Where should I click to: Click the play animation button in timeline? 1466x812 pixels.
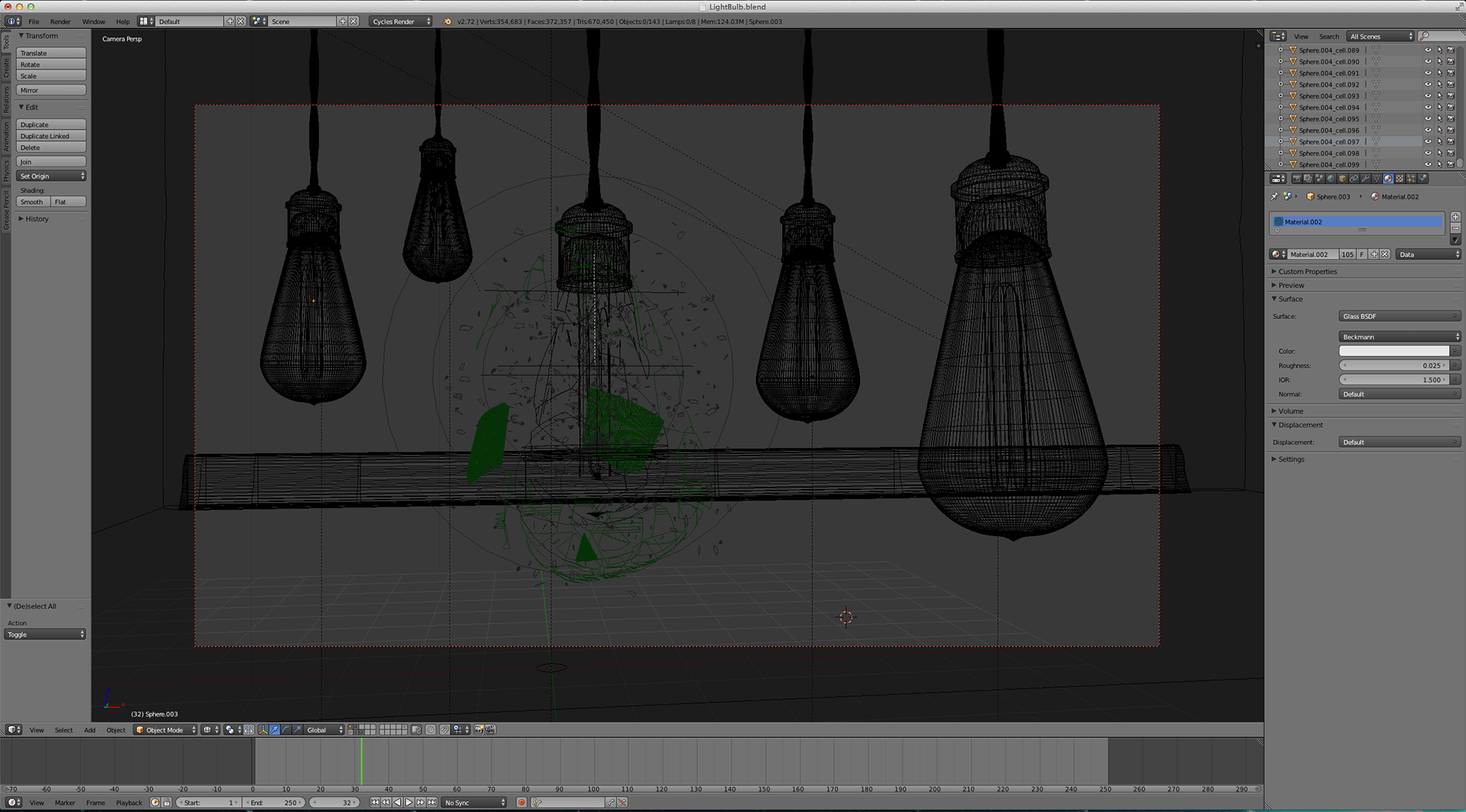[x=408, y=802]
